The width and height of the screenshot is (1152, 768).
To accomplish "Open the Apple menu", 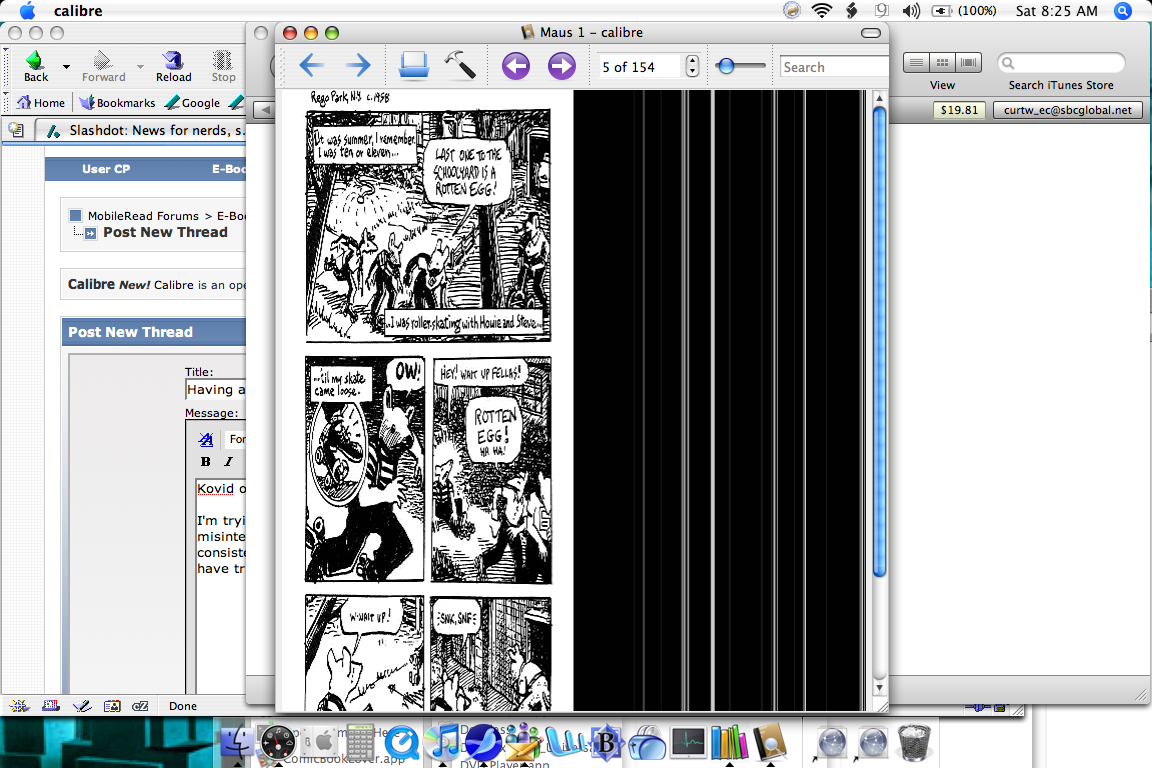I will pyautogui.click(x=27, y=10).
